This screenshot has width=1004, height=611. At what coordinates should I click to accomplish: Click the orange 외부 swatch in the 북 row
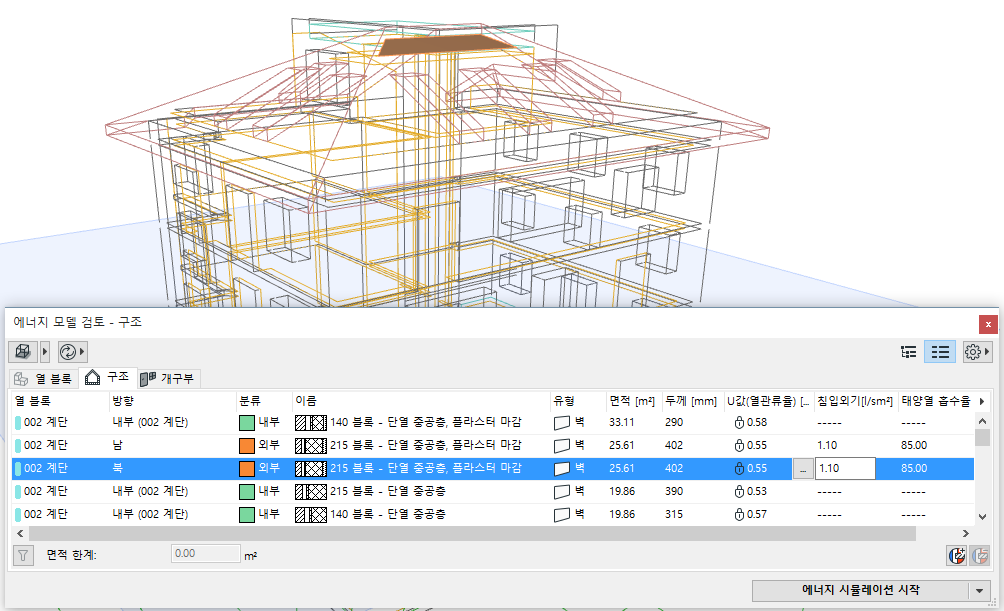point(247,468)
